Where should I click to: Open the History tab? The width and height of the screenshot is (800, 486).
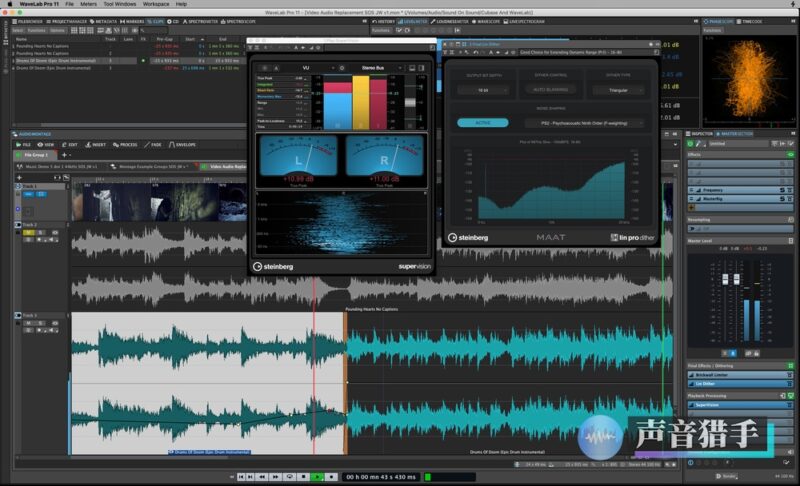[384, 21]
